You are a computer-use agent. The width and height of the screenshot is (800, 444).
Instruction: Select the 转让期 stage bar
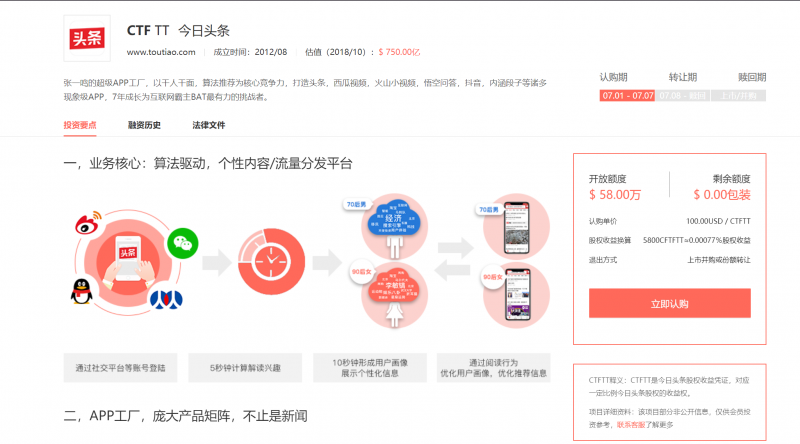point(683,96)
